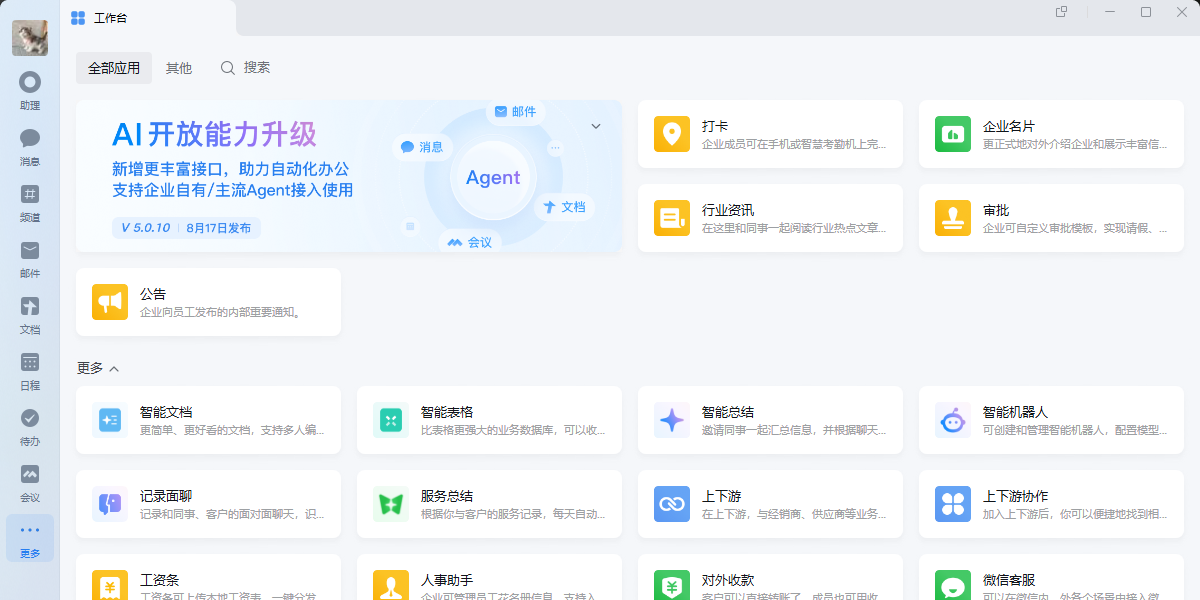Open the 记录面聊 app icon
Viewport: 1200px width, 600px height.
tap(110, 504)
